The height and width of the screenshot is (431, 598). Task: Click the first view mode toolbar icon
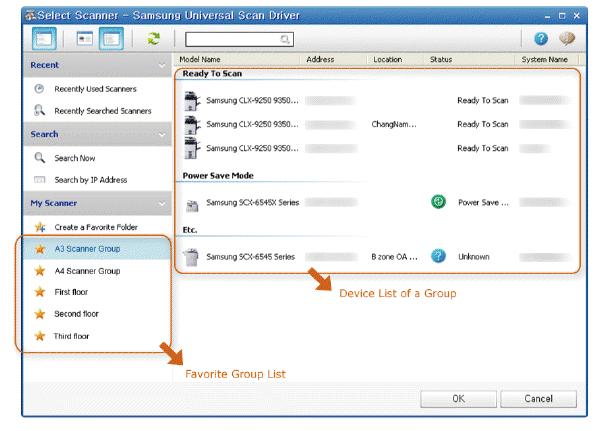(x=44, y=39)
